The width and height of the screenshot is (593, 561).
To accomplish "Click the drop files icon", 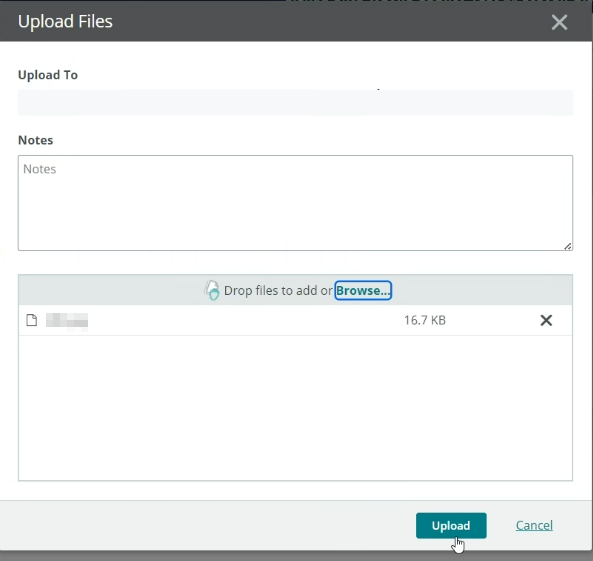I will [x=212, y=290].
